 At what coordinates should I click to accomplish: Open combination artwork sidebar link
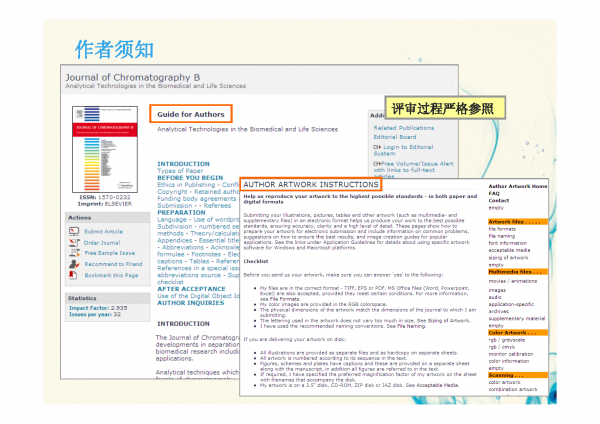[513, 389]
